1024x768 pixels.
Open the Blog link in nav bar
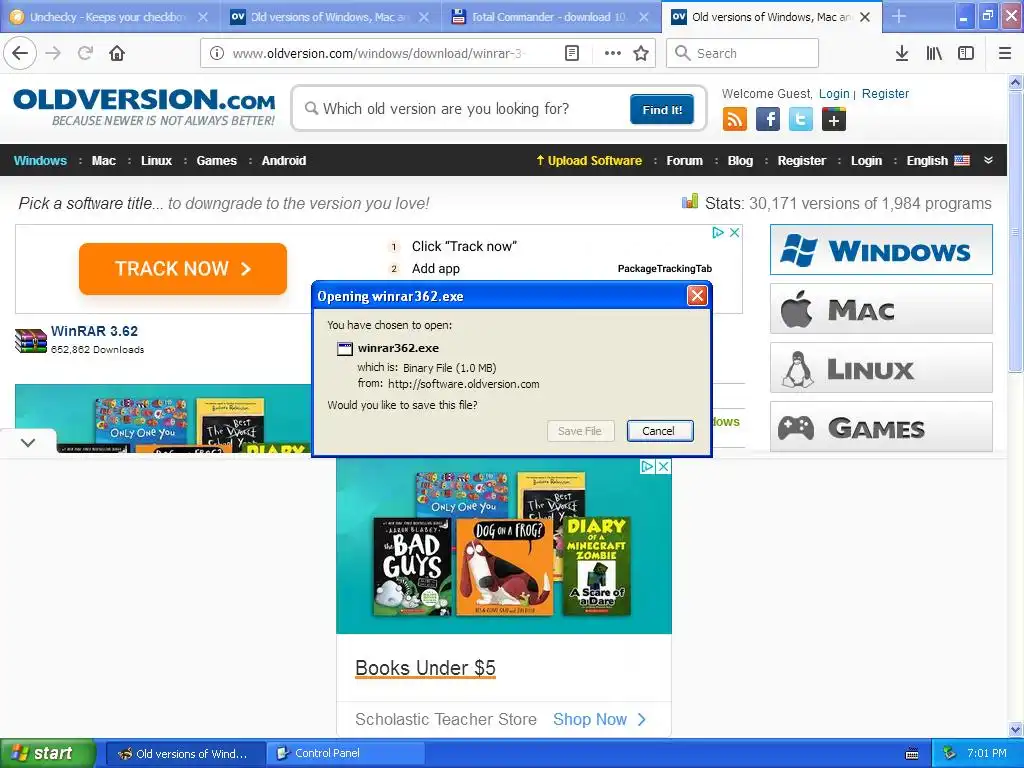pos(740,161)
